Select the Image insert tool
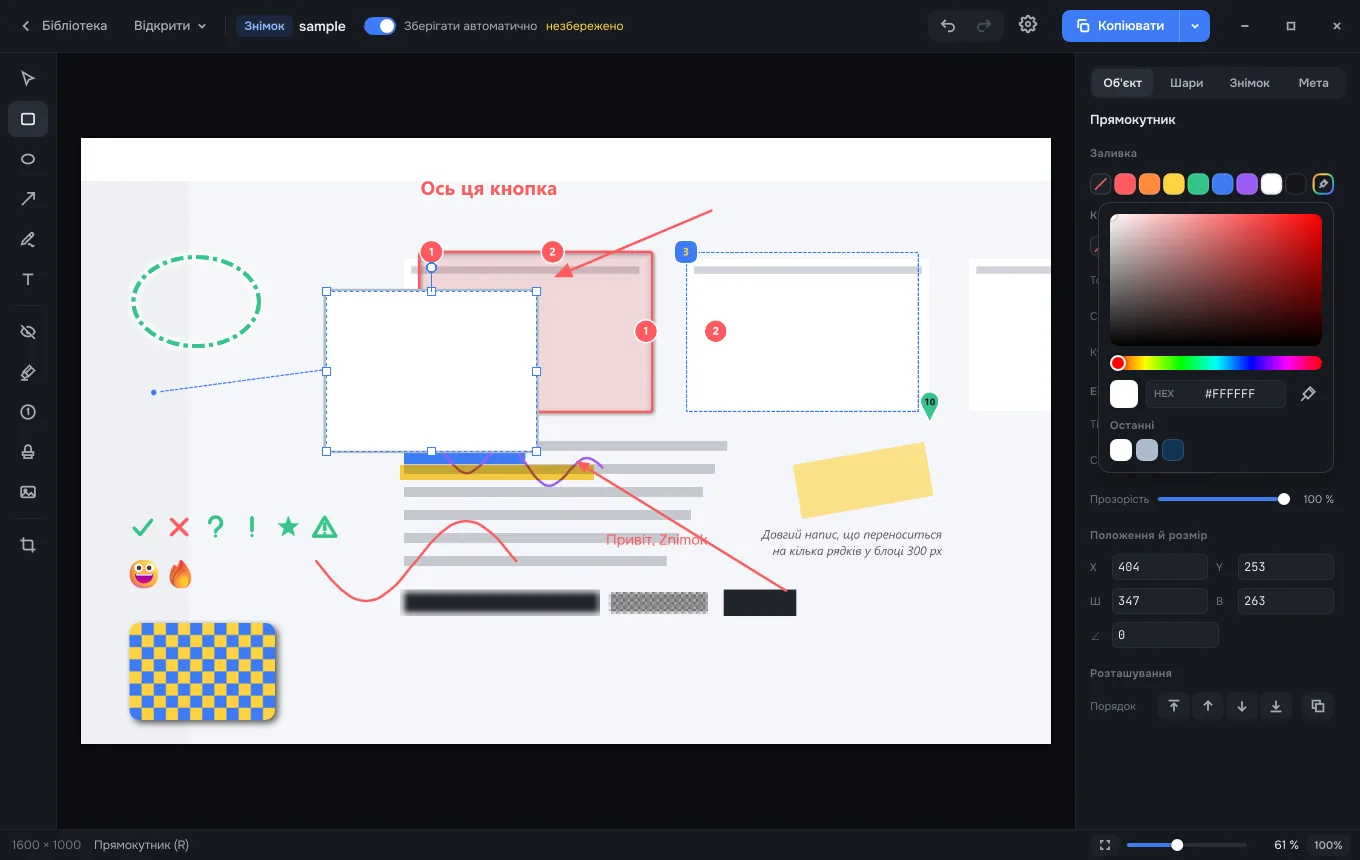The height and width of the screenshot is (860, 1360). click(28, 492)
